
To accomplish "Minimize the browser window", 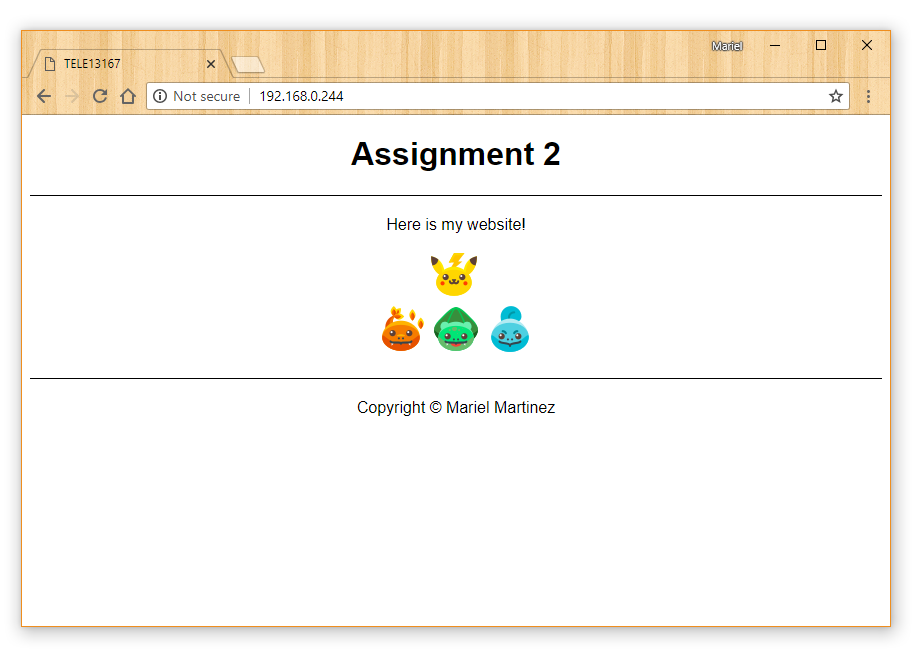I will (775, 46).
